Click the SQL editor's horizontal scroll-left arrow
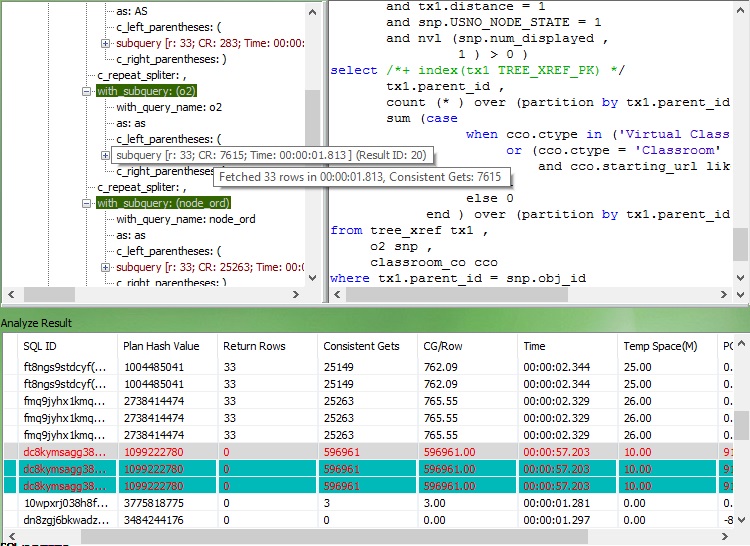Image resolution: width=750 pixels, height=546 pixels. [x=339, y=294]
